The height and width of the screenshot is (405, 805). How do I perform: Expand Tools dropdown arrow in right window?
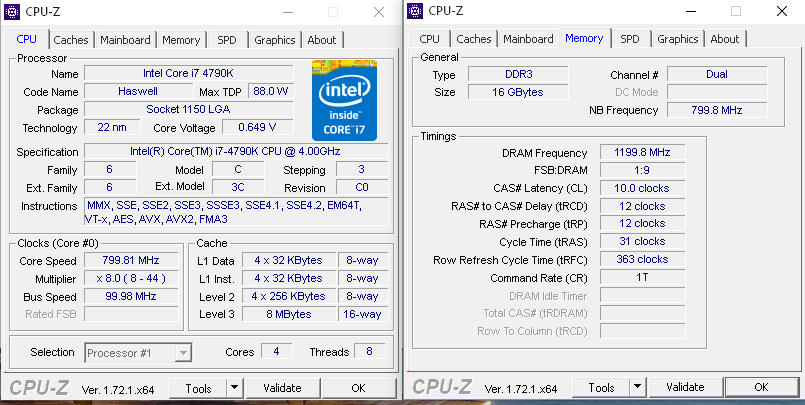(638, 387)
